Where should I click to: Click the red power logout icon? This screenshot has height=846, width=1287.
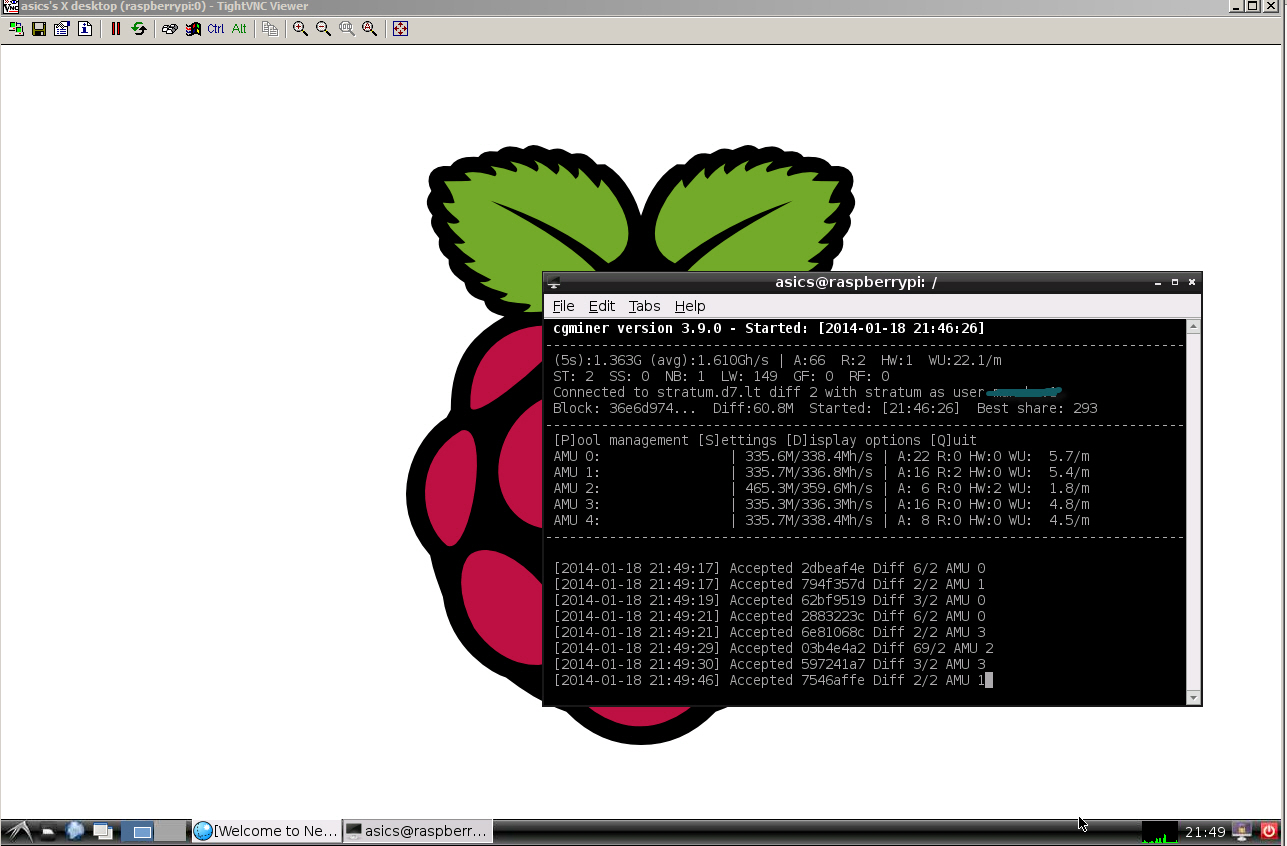click(1270, 831)
